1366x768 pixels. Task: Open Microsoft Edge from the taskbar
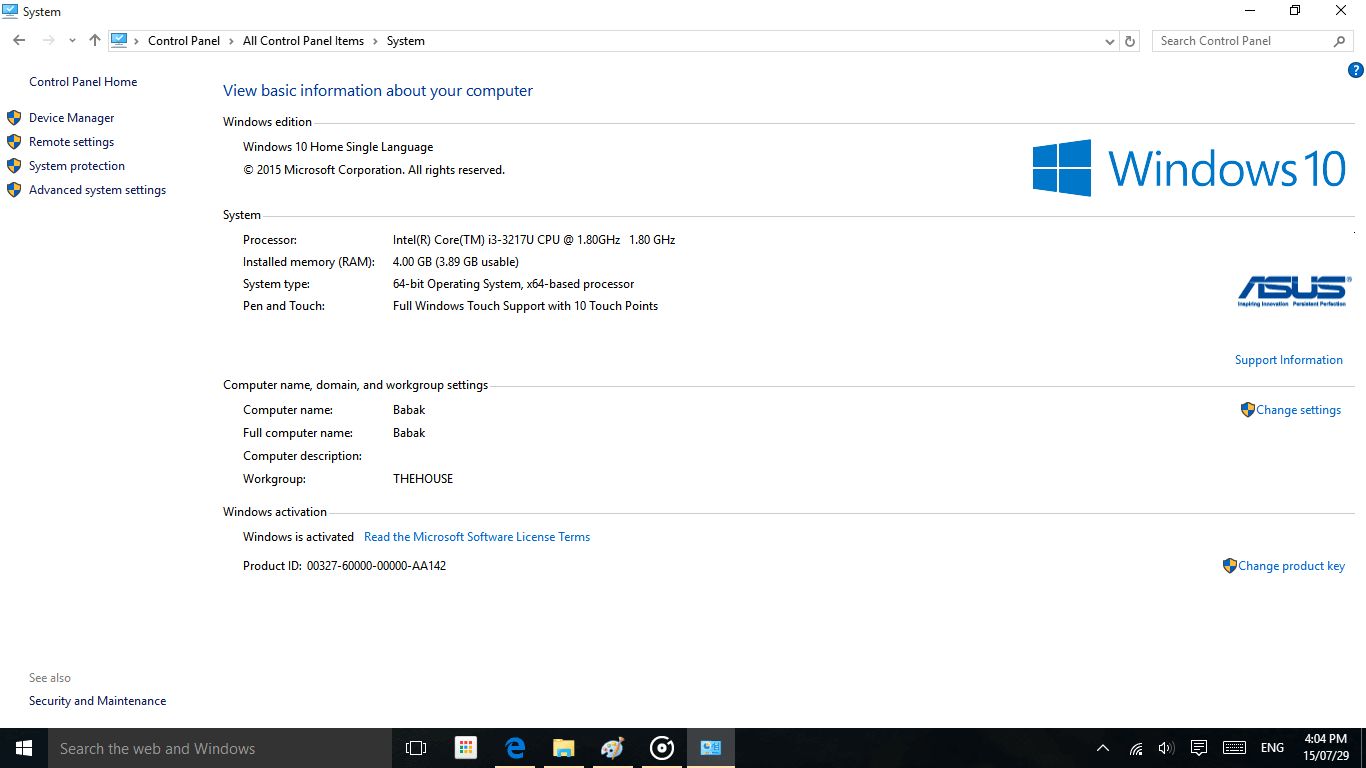[515, 748]
